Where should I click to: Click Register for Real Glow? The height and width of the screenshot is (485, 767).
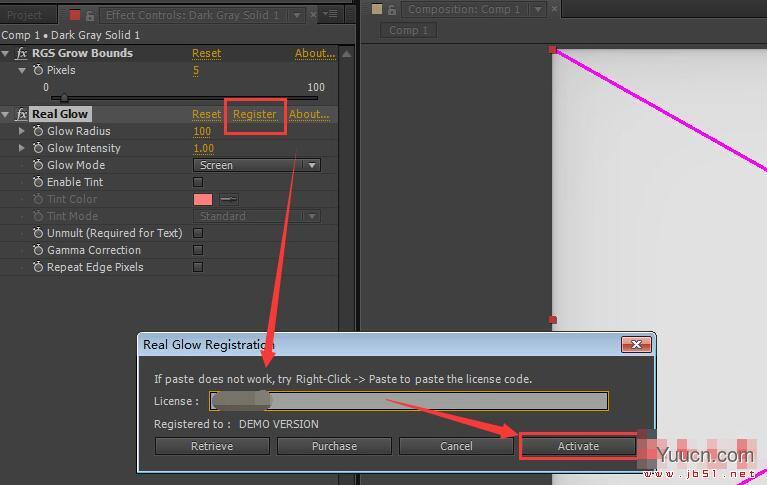tap(254, 114)
